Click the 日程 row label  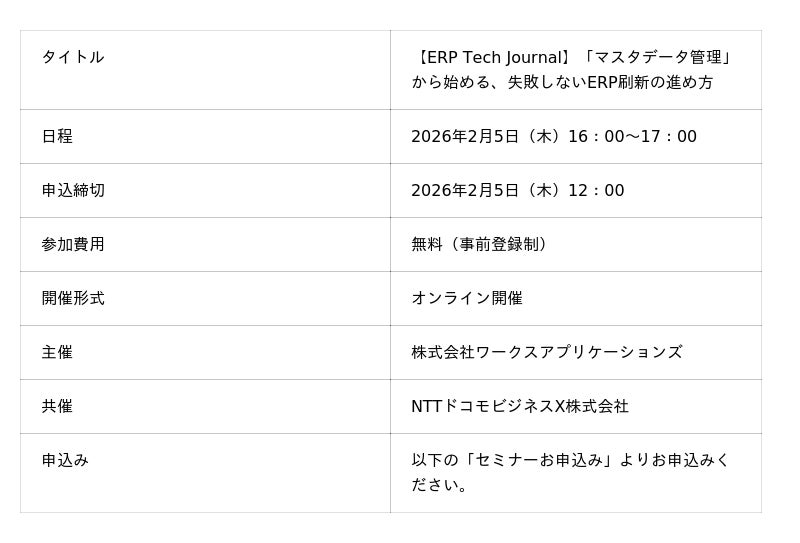point(57,136)
